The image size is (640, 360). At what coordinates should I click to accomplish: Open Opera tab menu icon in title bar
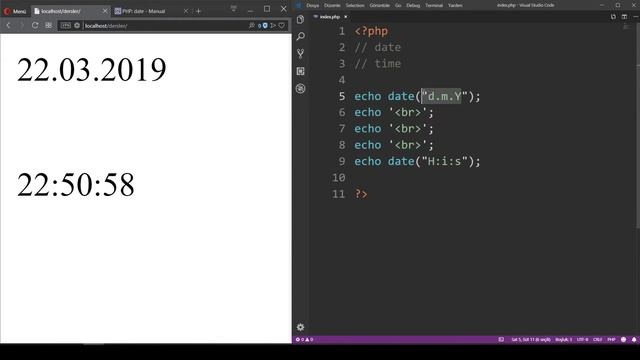coord(233,9)
